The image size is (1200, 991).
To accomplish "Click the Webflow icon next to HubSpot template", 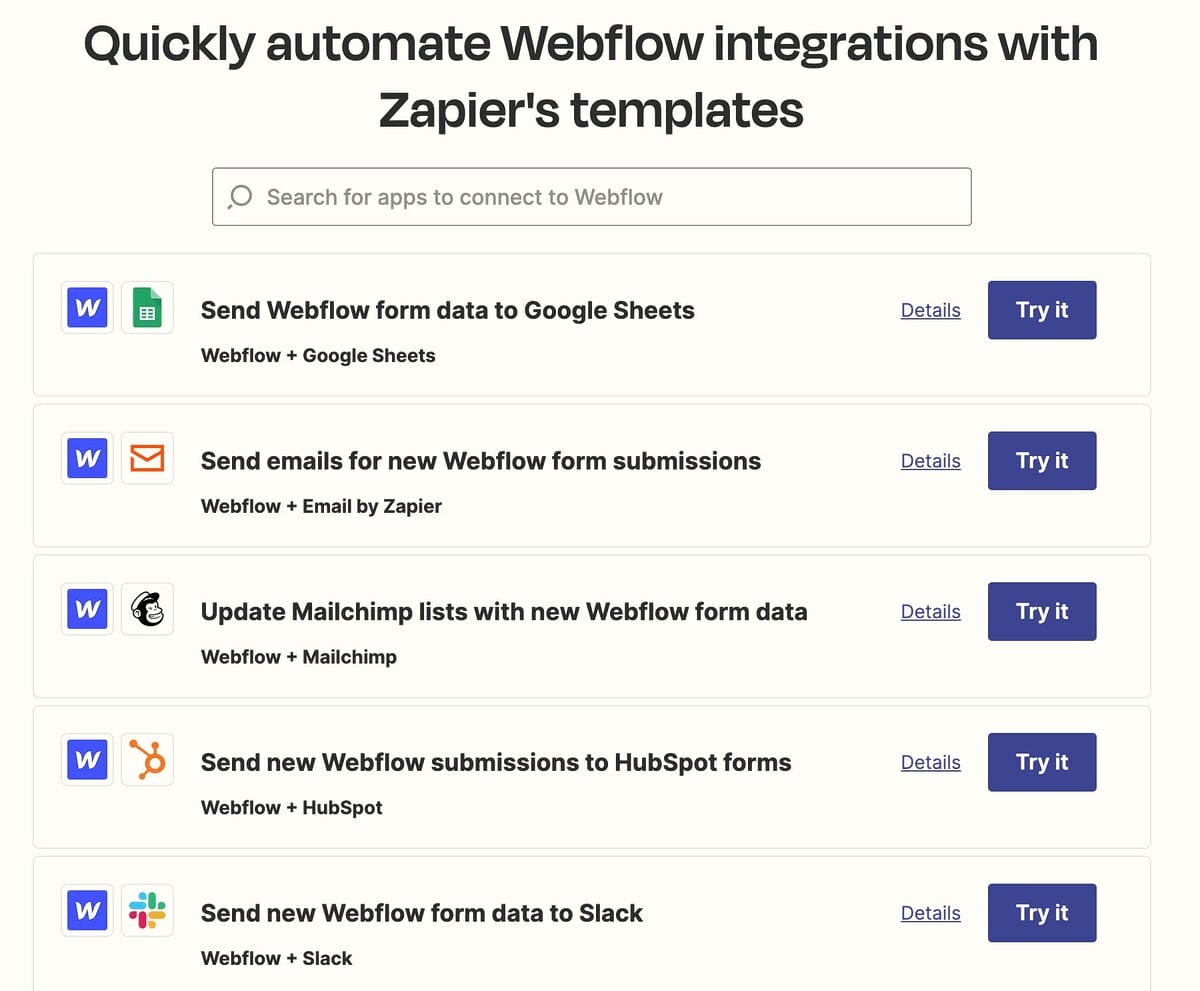I will [86, 760].
